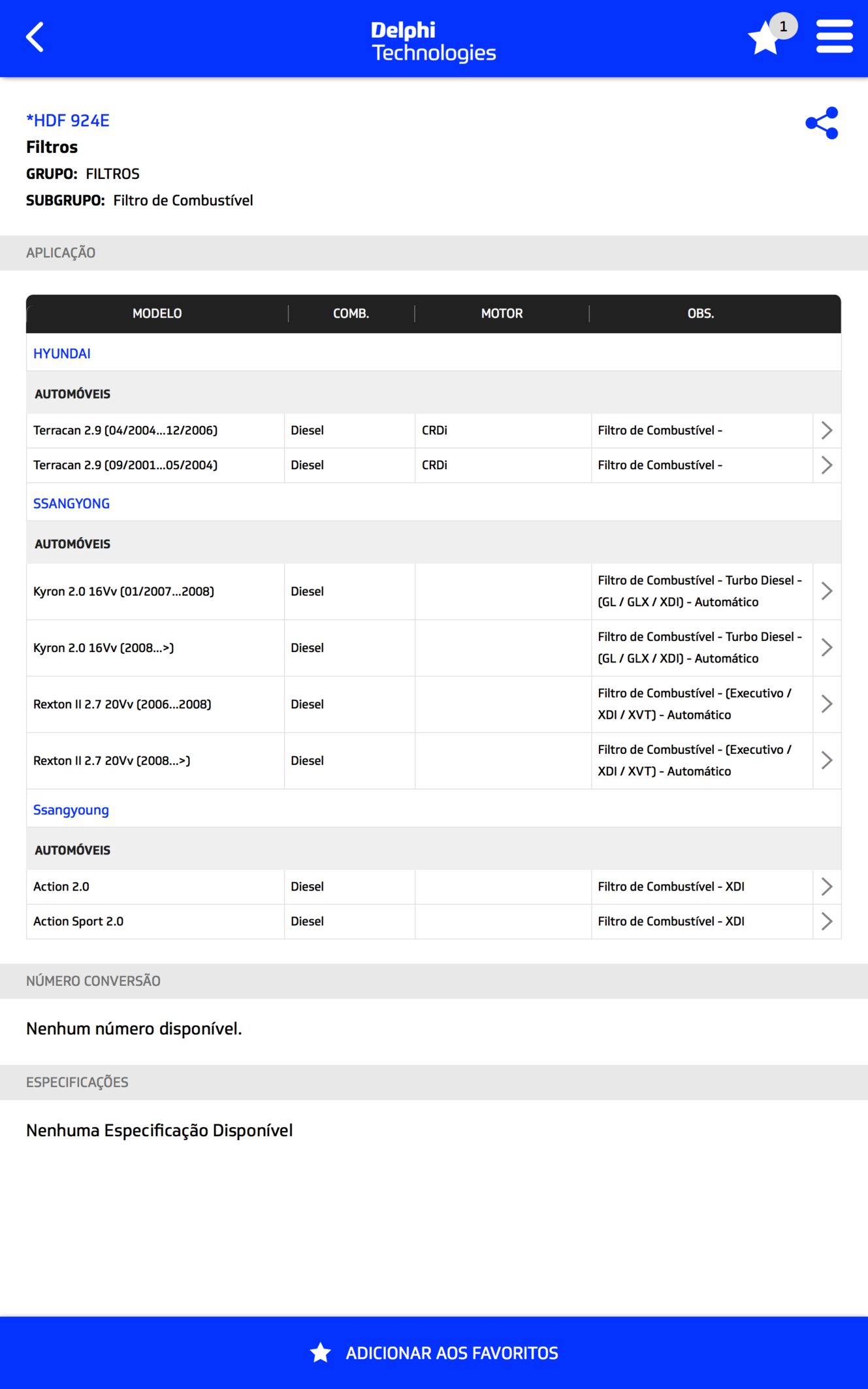
Task: Click AUTOMÓVEIS heading under HYUNDAI
Action: [72, 394]
